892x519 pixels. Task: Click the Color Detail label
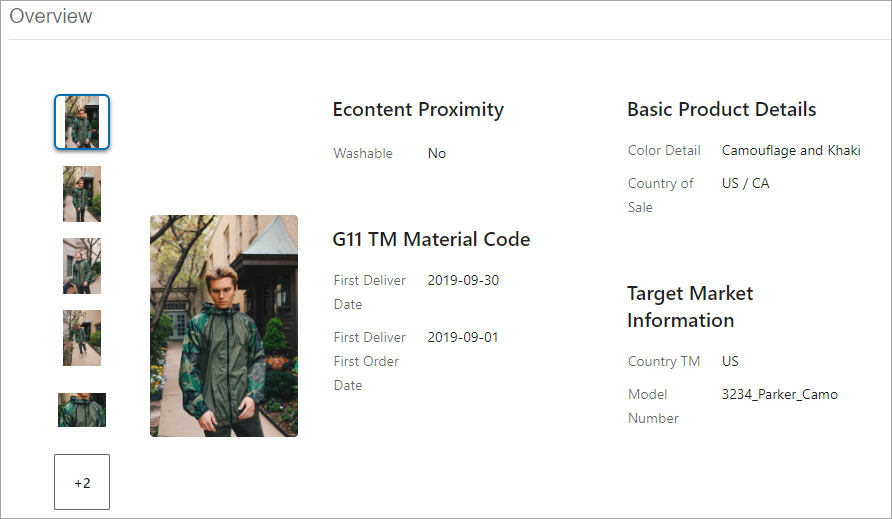coord(664,150)
